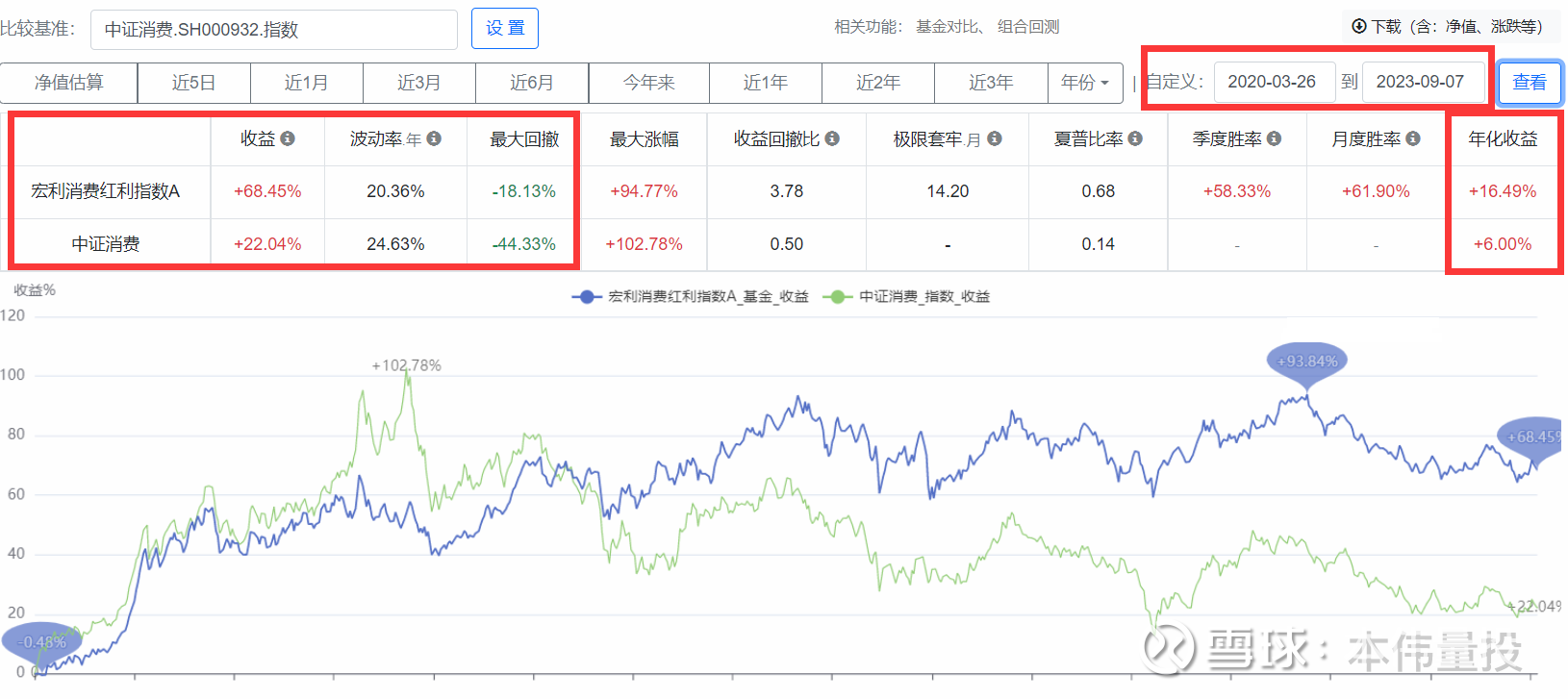Click the 14.20 极限套牢 cell
This screenshot has width=1568, height=699.
[x=948, y=191]
